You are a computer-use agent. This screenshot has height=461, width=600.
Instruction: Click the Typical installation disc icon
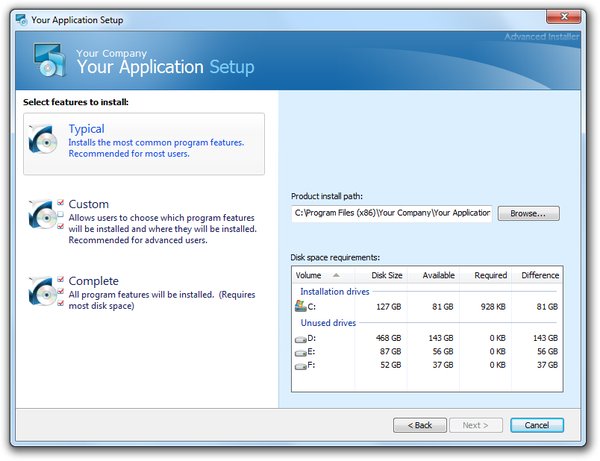(x=42, y=139)
